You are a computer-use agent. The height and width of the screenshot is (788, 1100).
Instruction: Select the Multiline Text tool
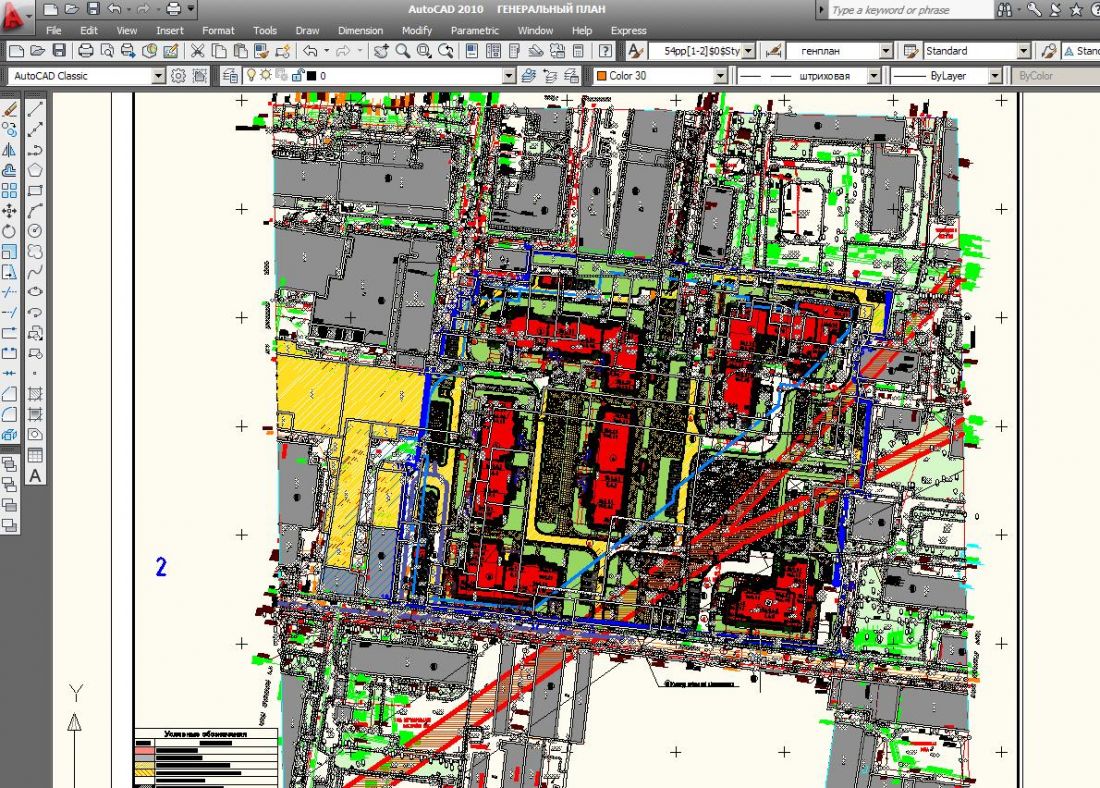(35, 476)
